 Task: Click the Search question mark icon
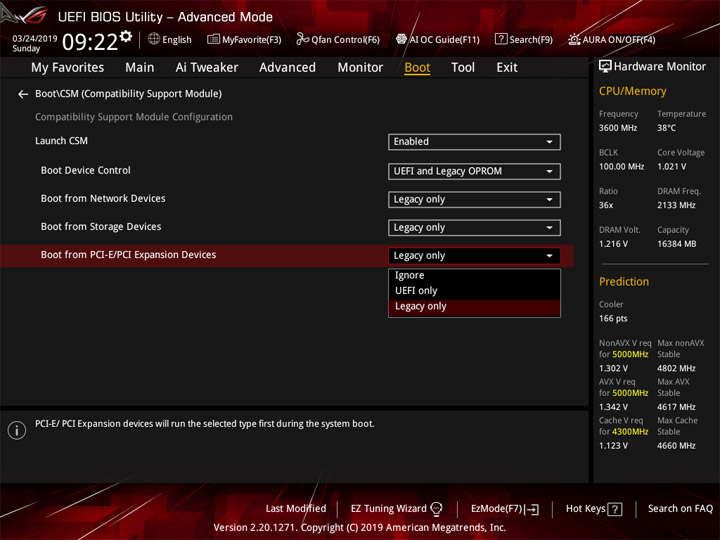[x=501, y=39]
